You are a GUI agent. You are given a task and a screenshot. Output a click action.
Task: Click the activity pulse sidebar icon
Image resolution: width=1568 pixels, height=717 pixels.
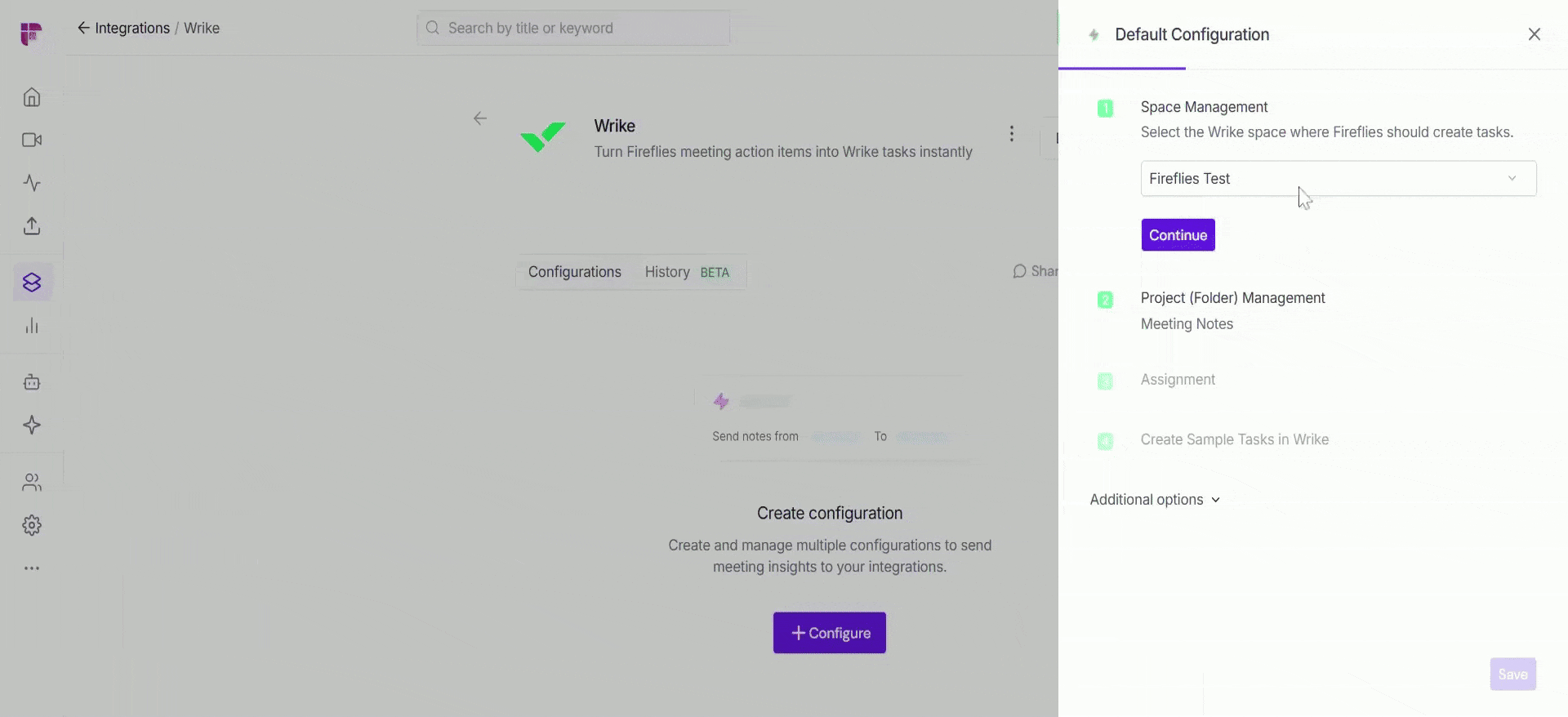click(x=32, y=183)
